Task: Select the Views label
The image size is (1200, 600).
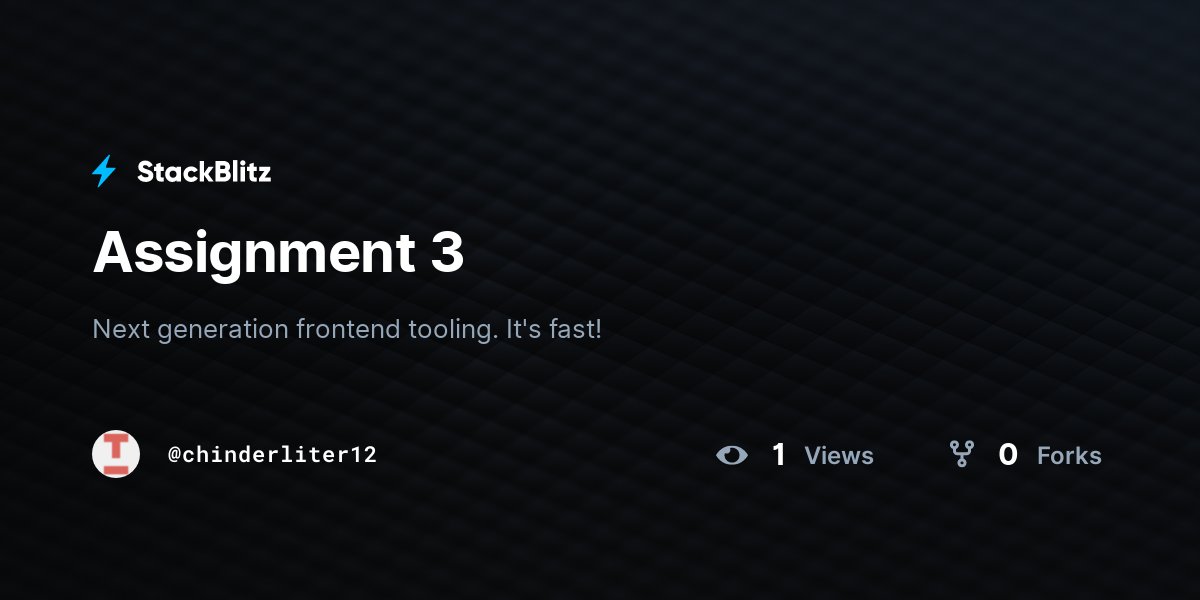Action: pyautogui.click(x=839, y=456)
